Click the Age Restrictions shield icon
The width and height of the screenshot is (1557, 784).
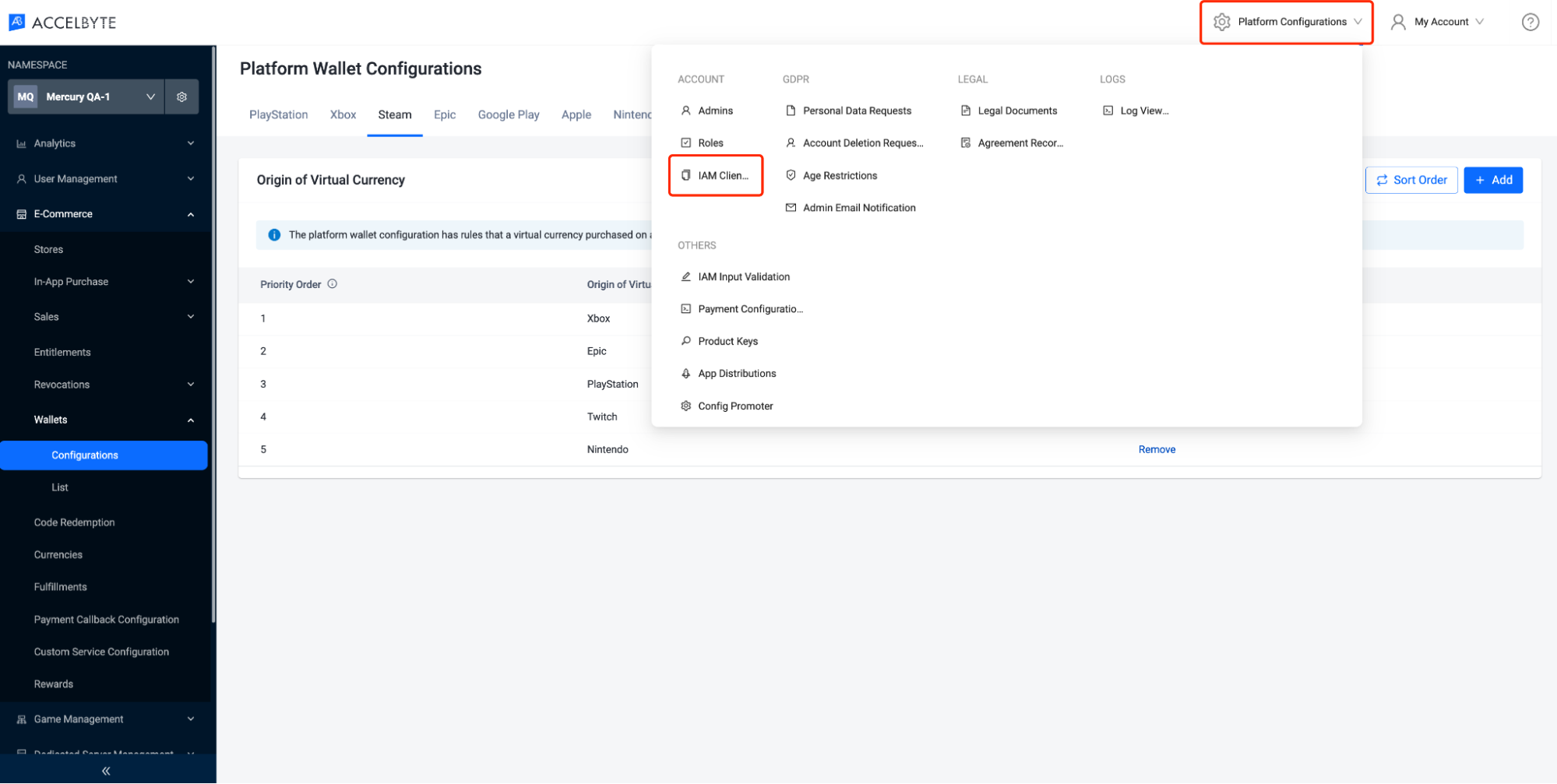(791, 175)
